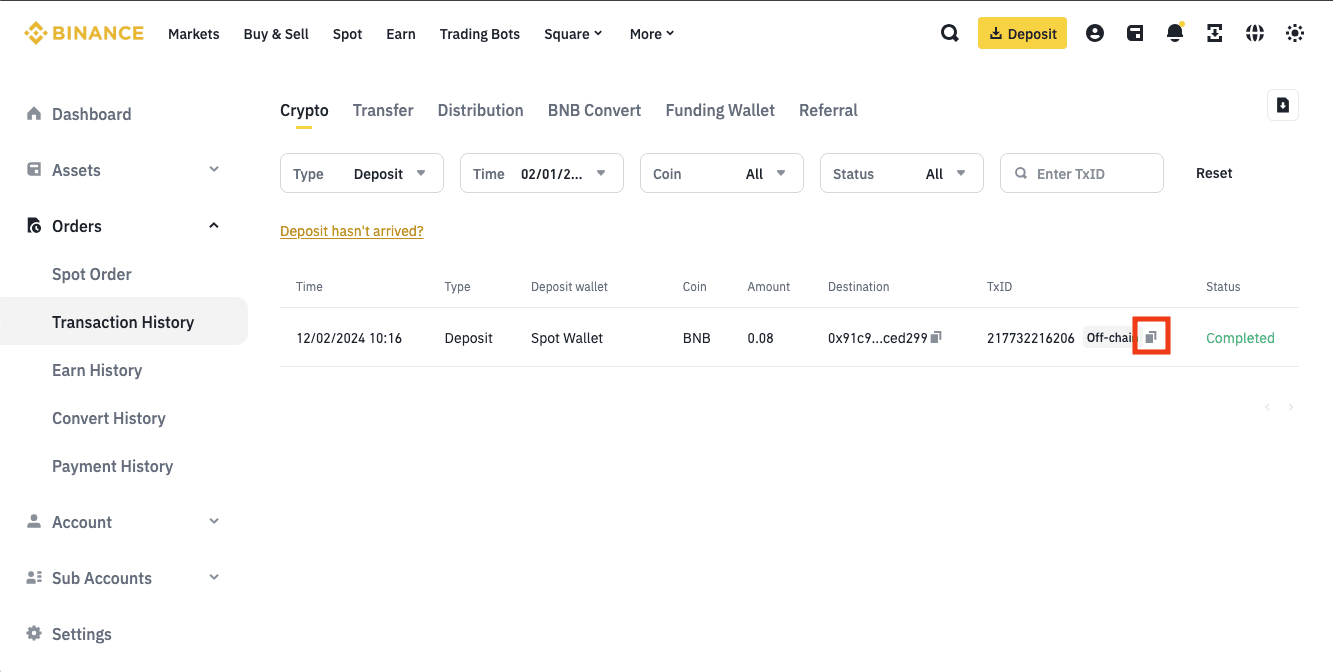1333x672 pixels.
Task: Collapse the Orders sidebar section
Action: coord(214,226)
